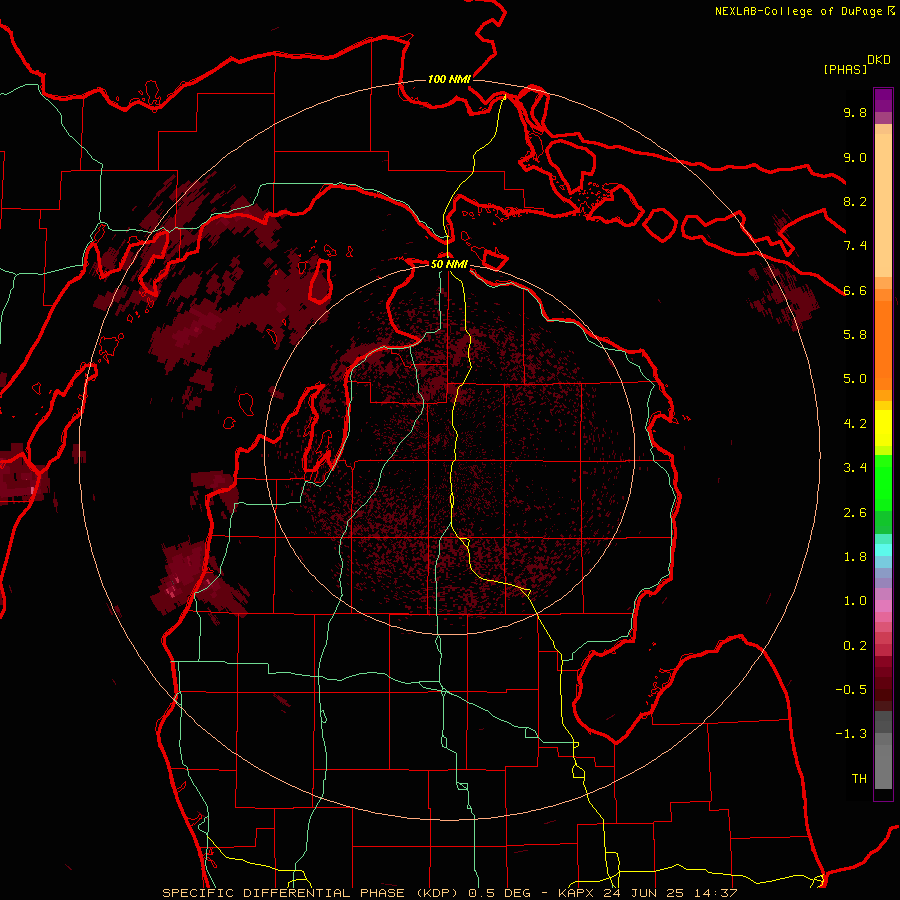Click the bright green band of the color scale
900x900 pixels.
[x=883, y=483]
